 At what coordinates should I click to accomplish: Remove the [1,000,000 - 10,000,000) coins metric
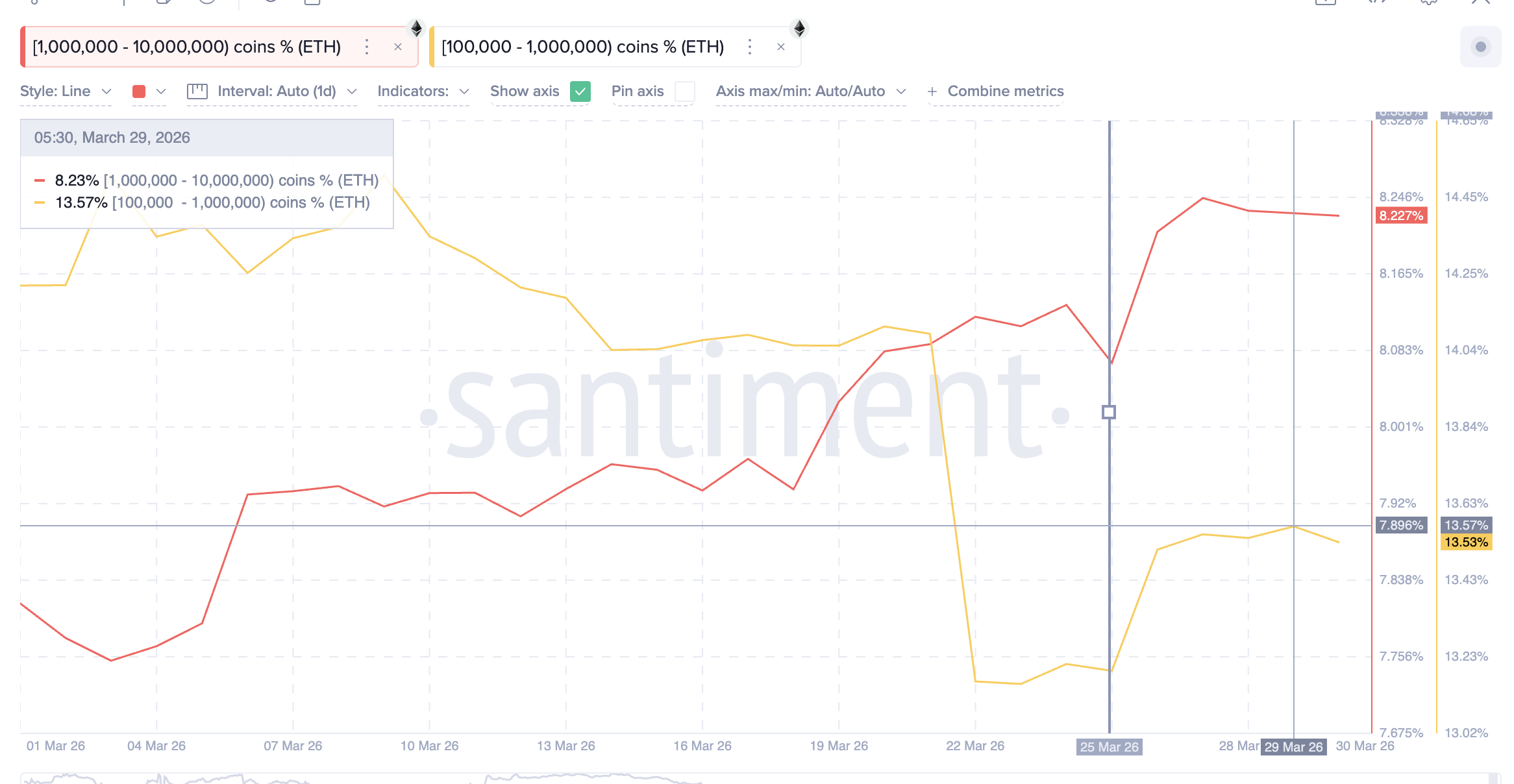(398, 47)
